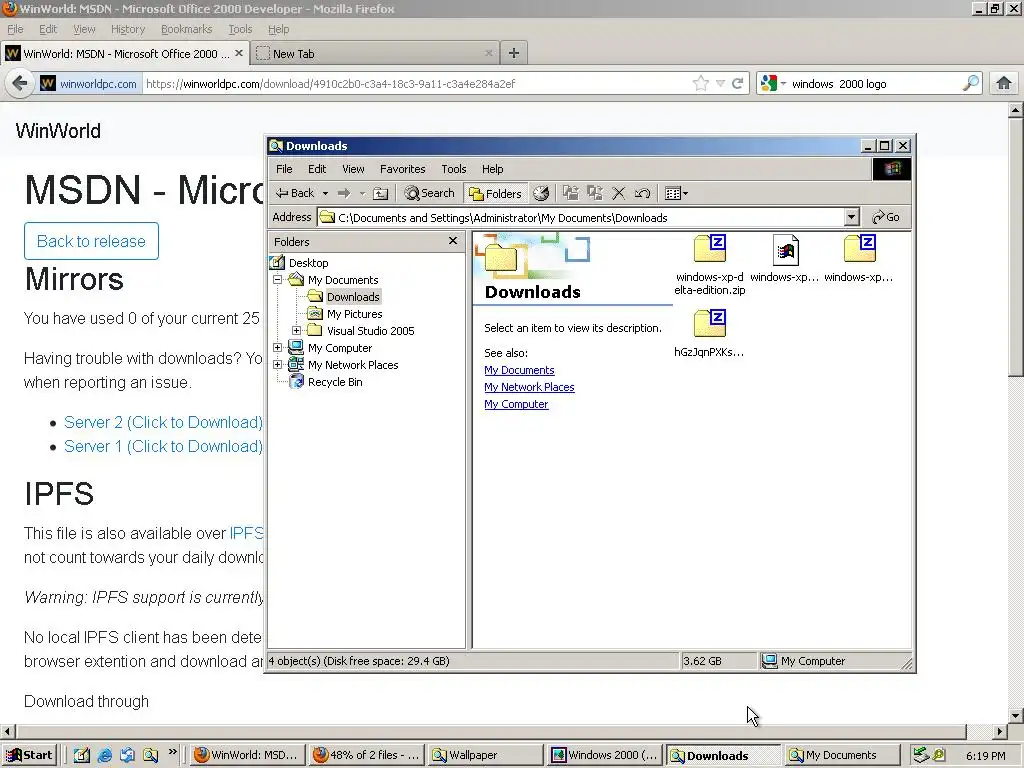Click Server 2 (Click to Download) link

(163, 423)
